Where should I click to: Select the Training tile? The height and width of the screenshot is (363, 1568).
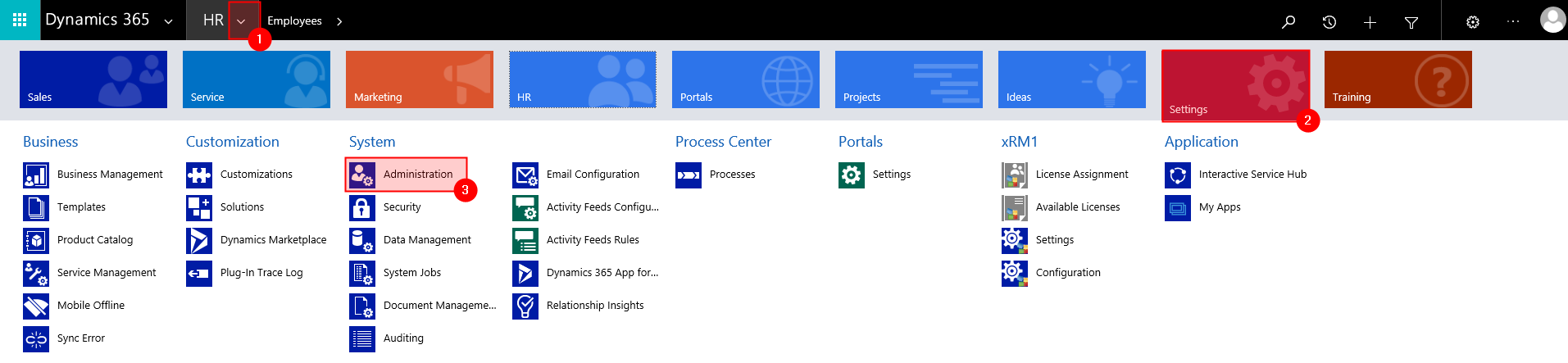coord(1398,79)
